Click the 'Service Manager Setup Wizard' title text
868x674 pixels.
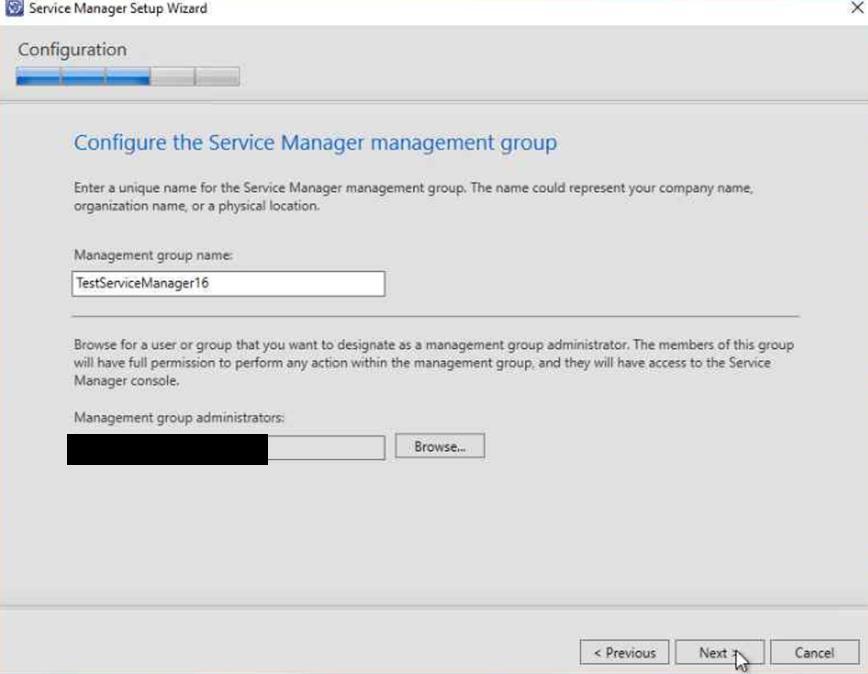click(x=118, y=8)
